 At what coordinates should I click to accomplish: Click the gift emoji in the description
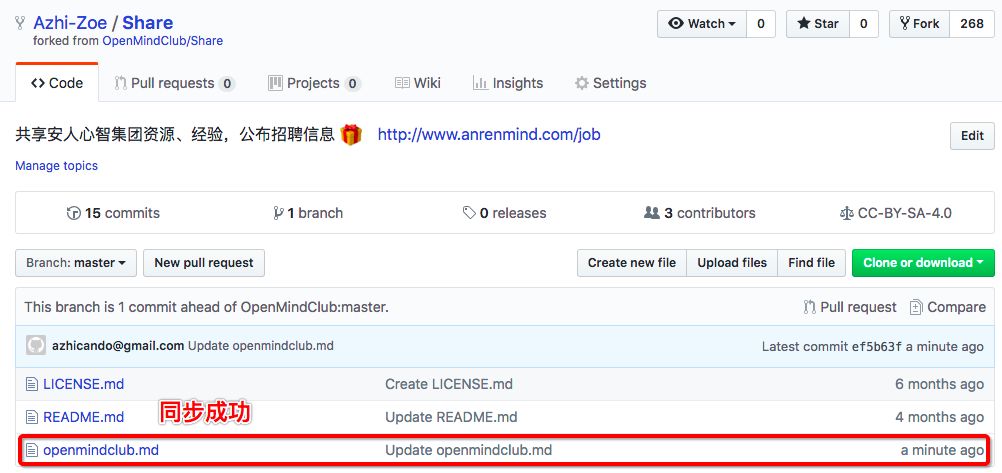[351, 135]
